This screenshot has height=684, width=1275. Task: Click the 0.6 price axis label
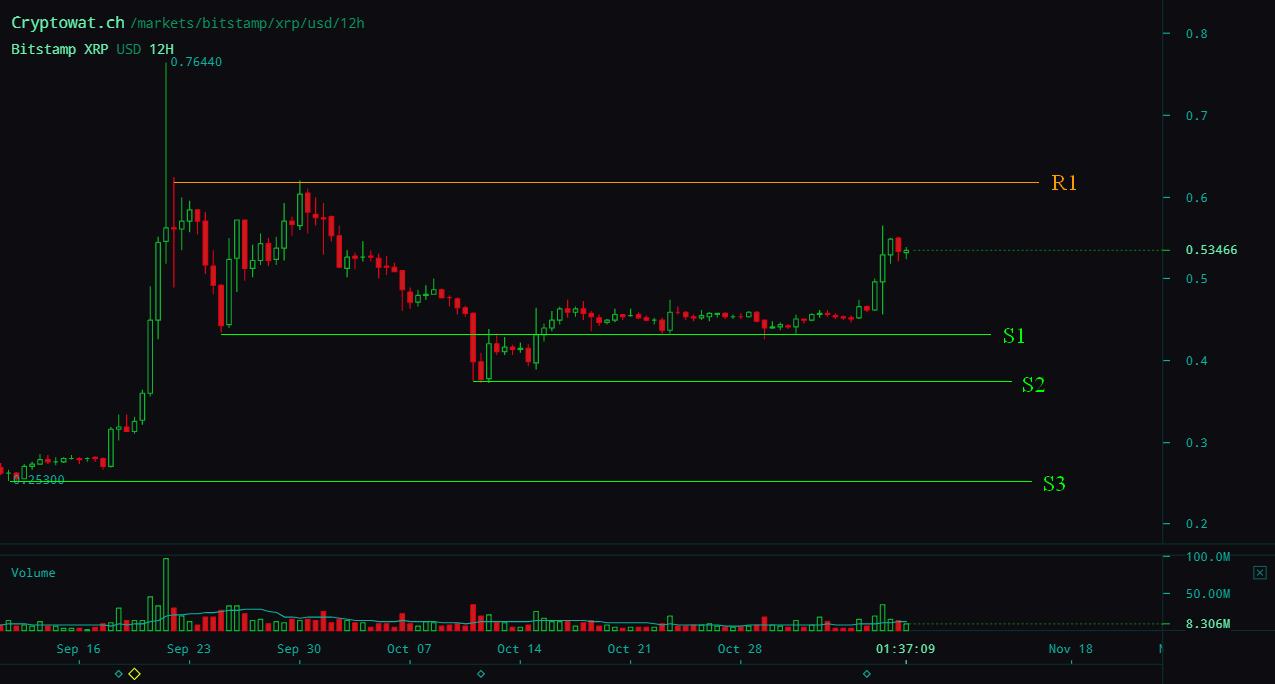[1196, 198]
